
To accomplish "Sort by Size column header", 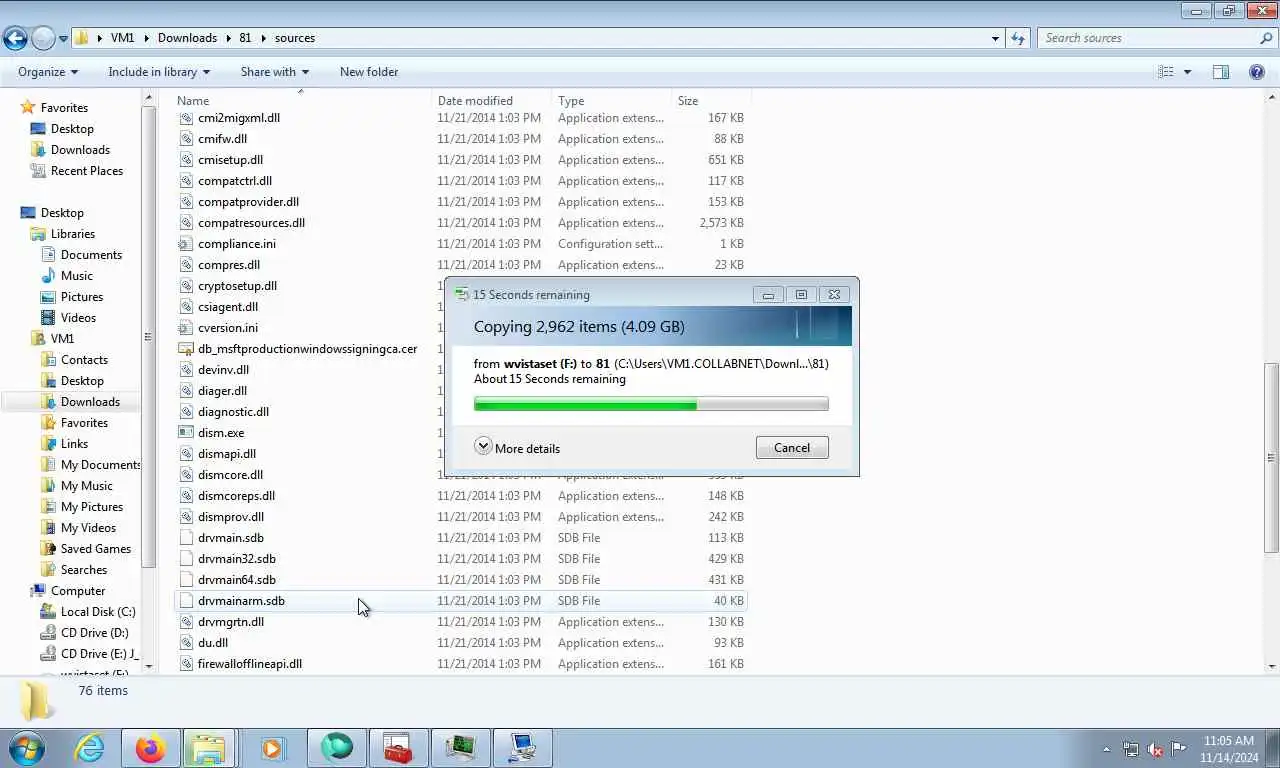I will click(x=711, y=101).
